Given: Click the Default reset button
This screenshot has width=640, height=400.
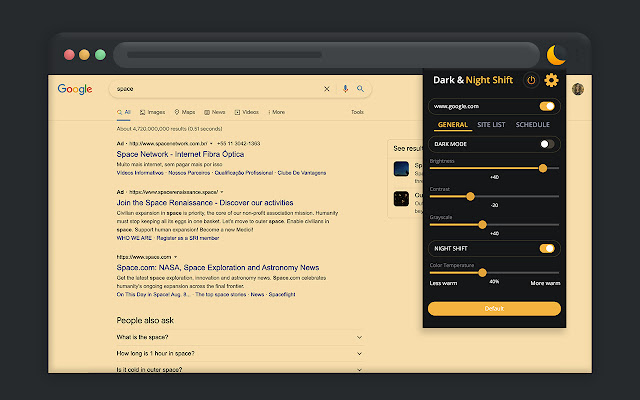Looking at the screenshot, I should coord(494,309).
